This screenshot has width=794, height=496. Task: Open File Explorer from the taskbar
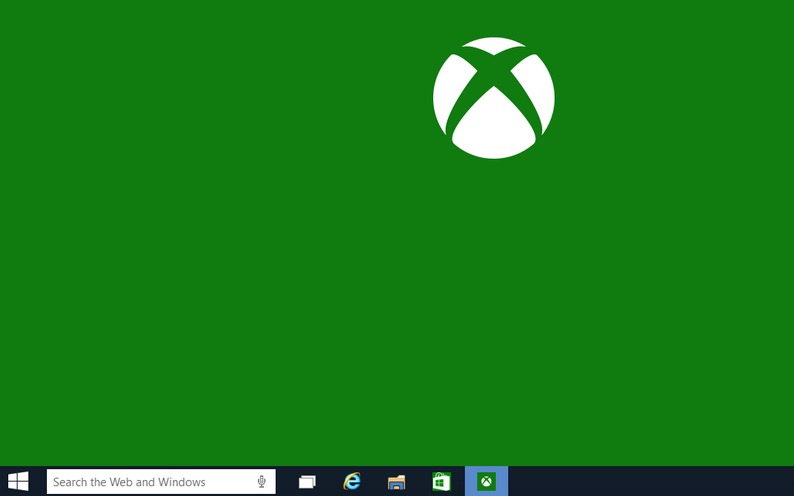tap(397, 482)
